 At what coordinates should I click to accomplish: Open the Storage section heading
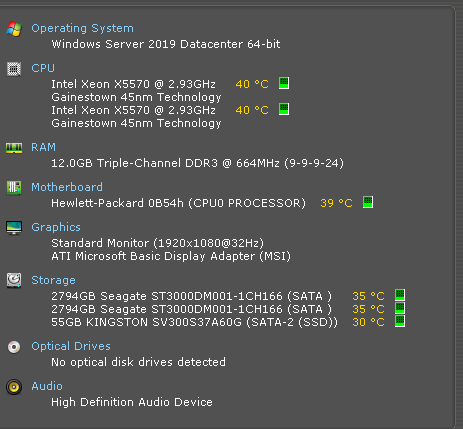pos(53,280)
